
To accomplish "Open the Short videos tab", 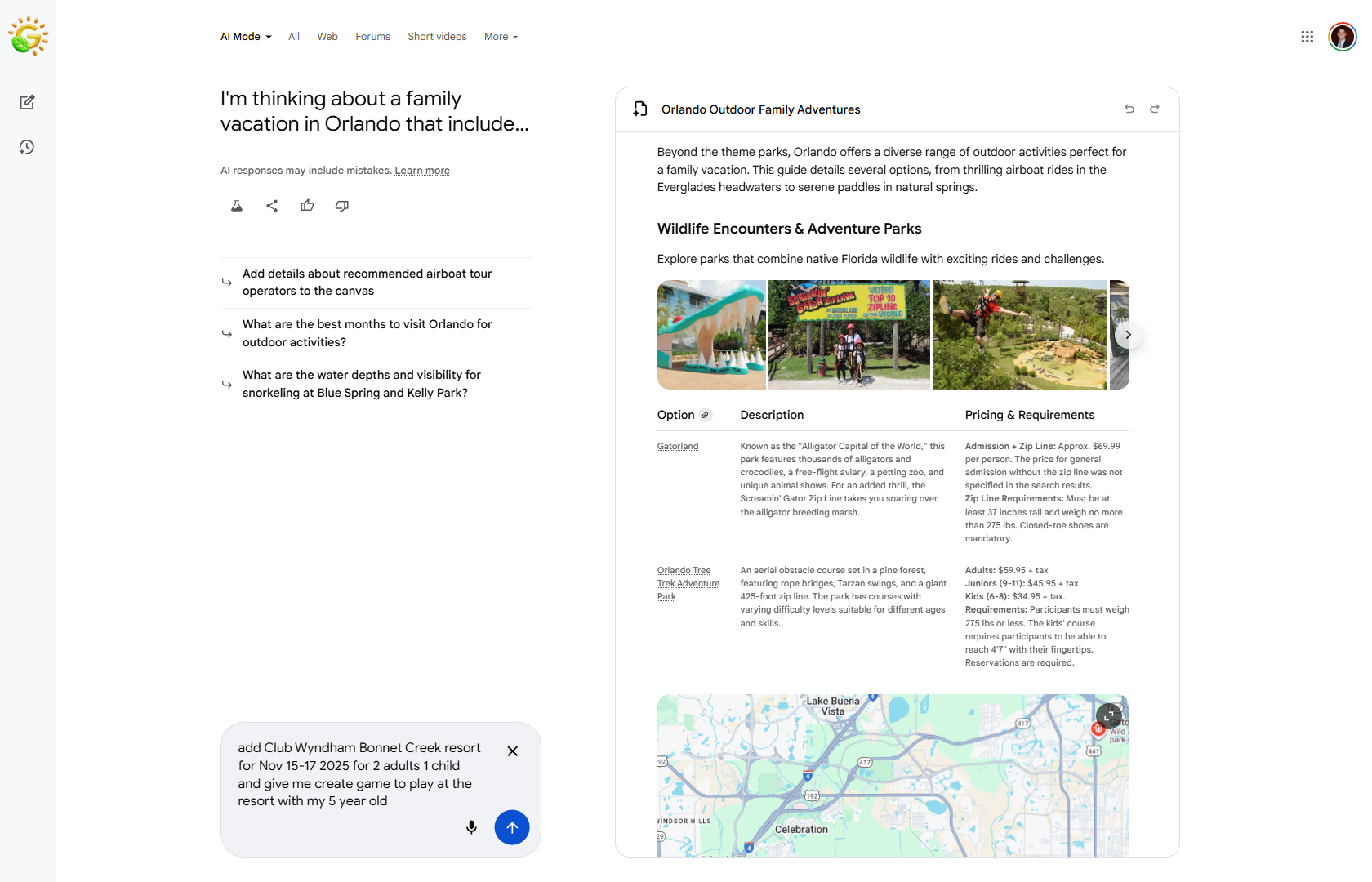I will coord(437,36).
